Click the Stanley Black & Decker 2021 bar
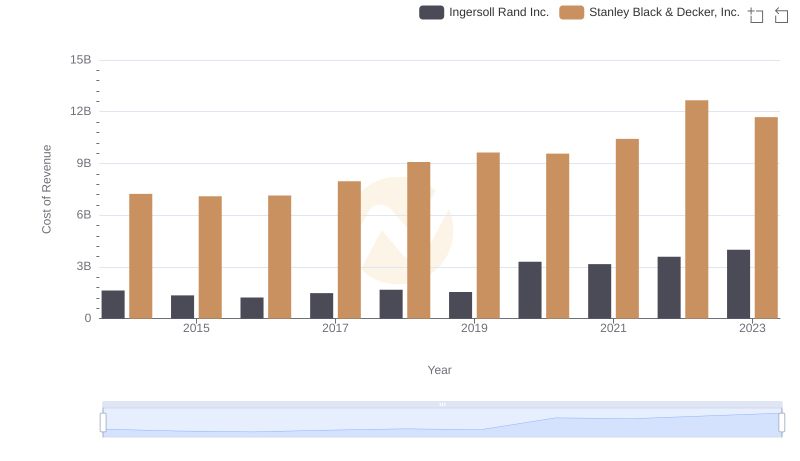 pyautogui.click(x=627, y=228)
